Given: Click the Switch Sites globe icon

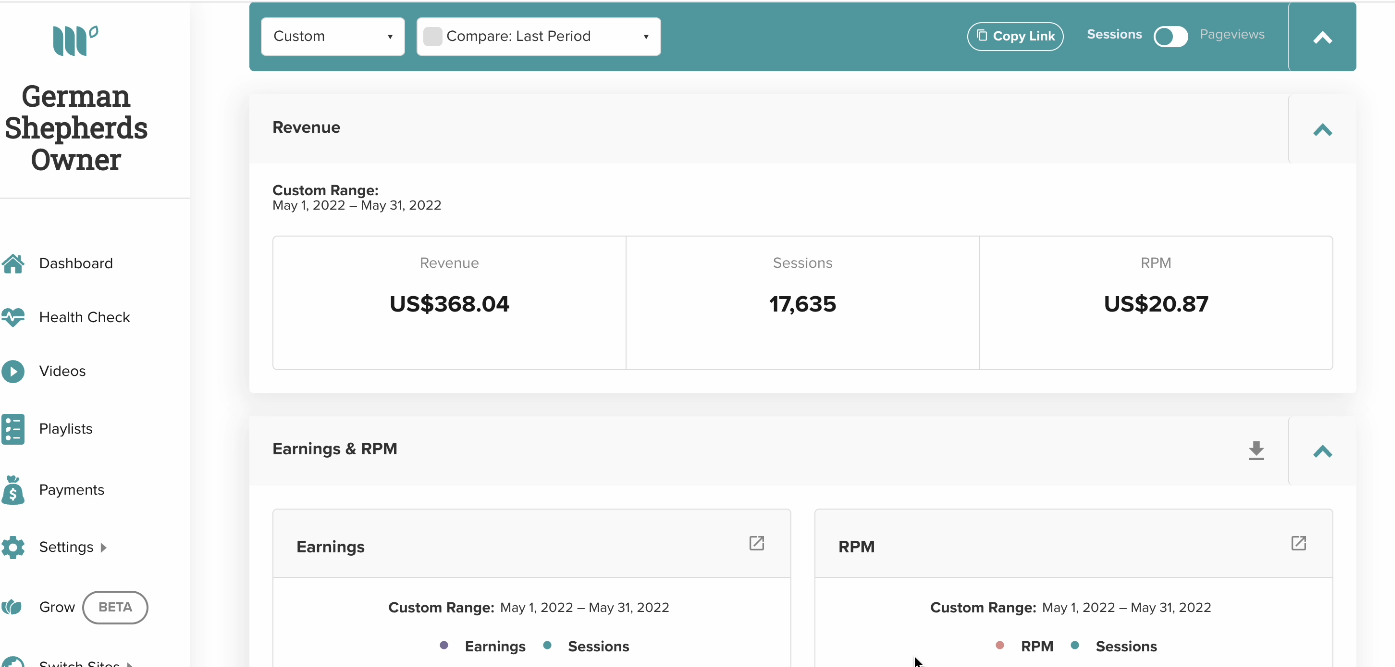Looking at the screenshot, I should (x=13, y=662).
